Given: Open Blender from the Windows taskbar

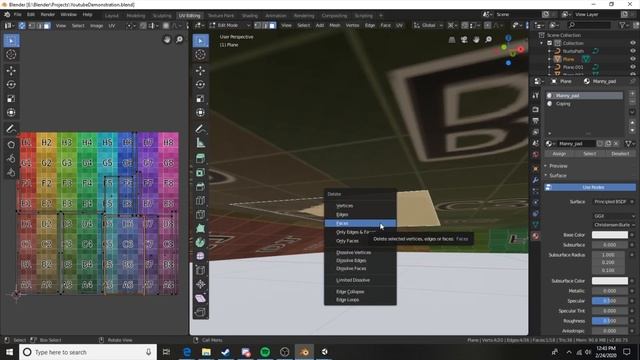Looking at the screenshot, I should pyautogui.click(x=304, y=352).
